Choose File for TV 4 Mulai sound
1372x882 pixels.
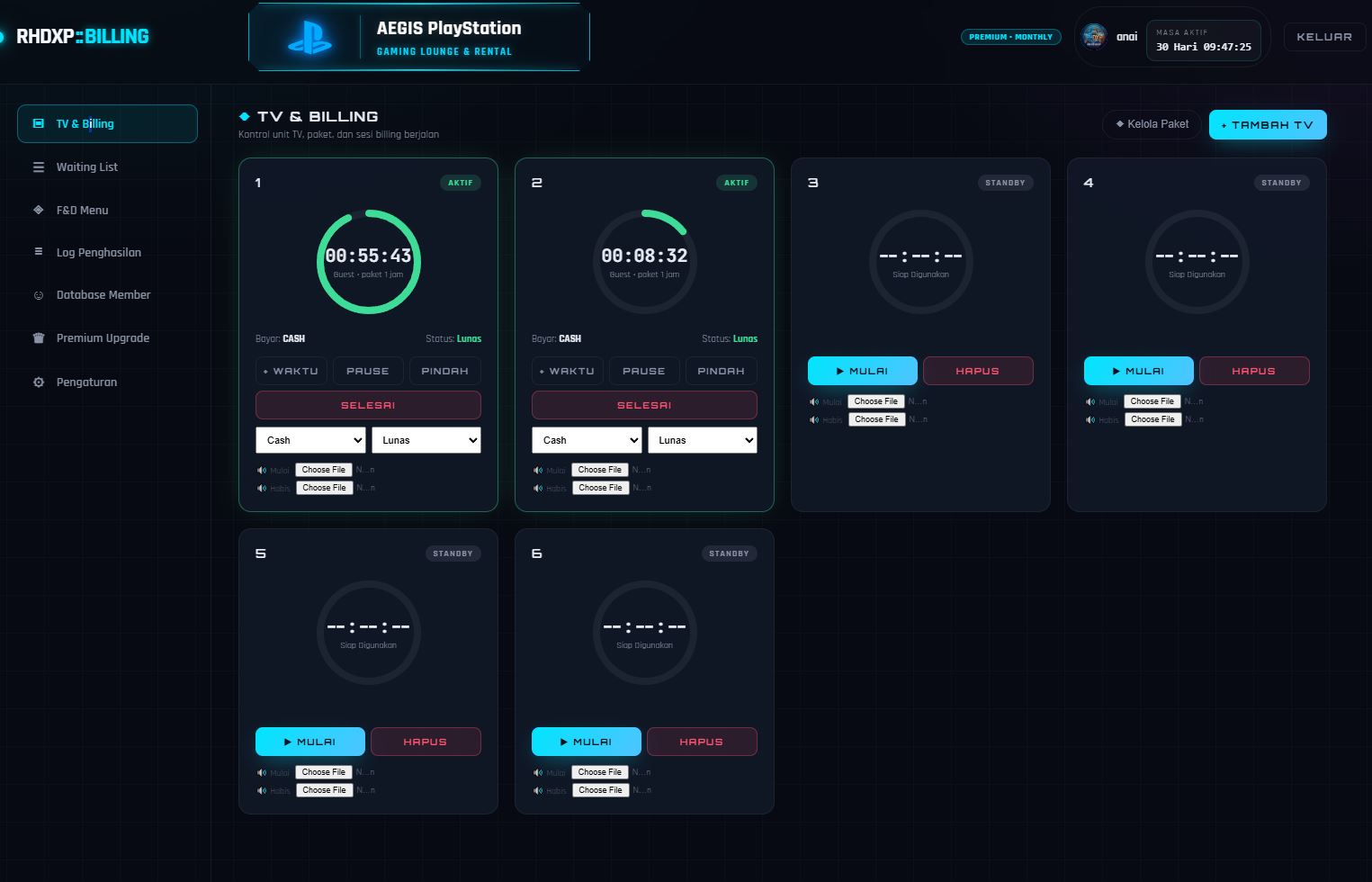point(1152,401)
